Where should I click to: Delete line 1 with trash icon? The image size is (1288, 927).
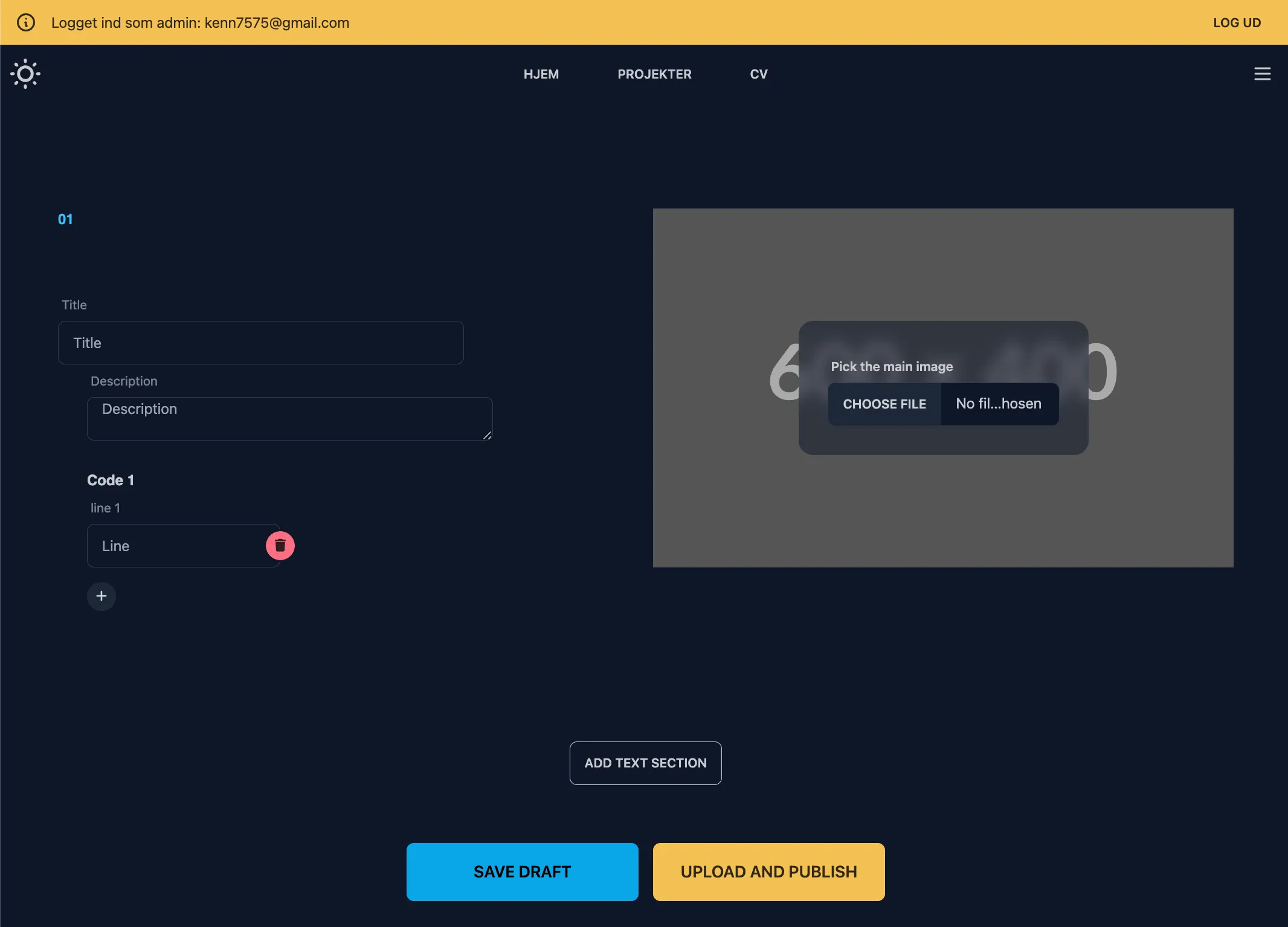pos(280,546)
